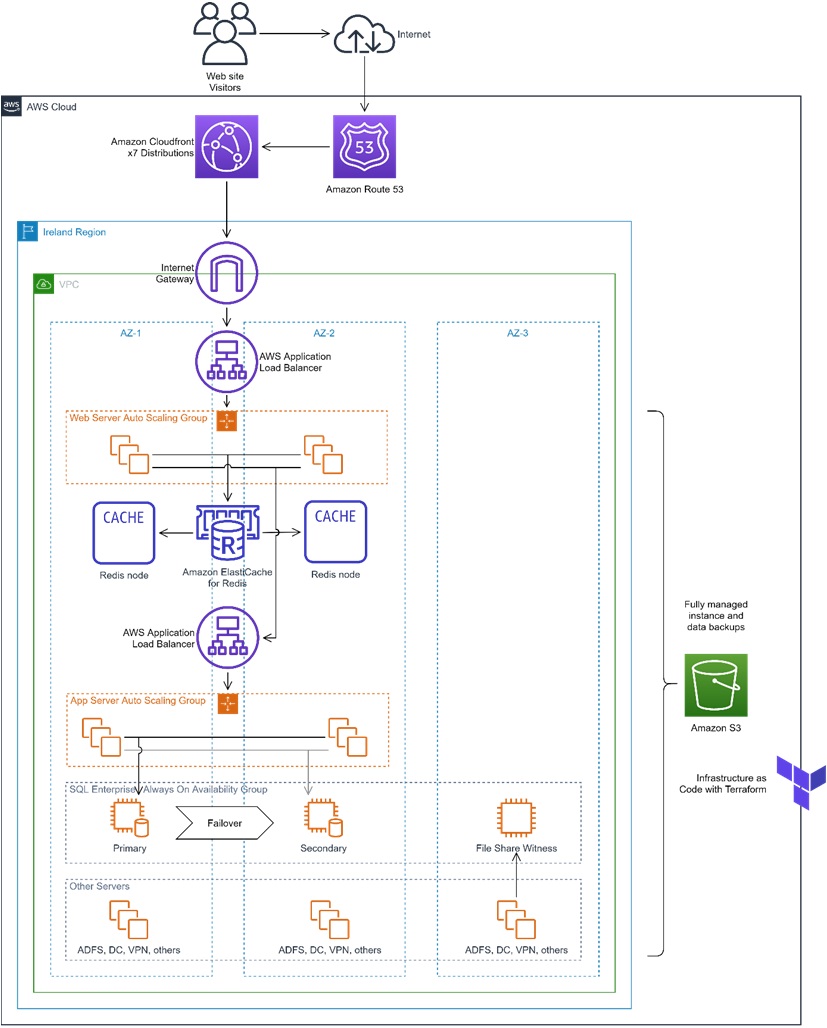Select the "VPC" label
The image size is (827, 1028).
coord(69,285)
